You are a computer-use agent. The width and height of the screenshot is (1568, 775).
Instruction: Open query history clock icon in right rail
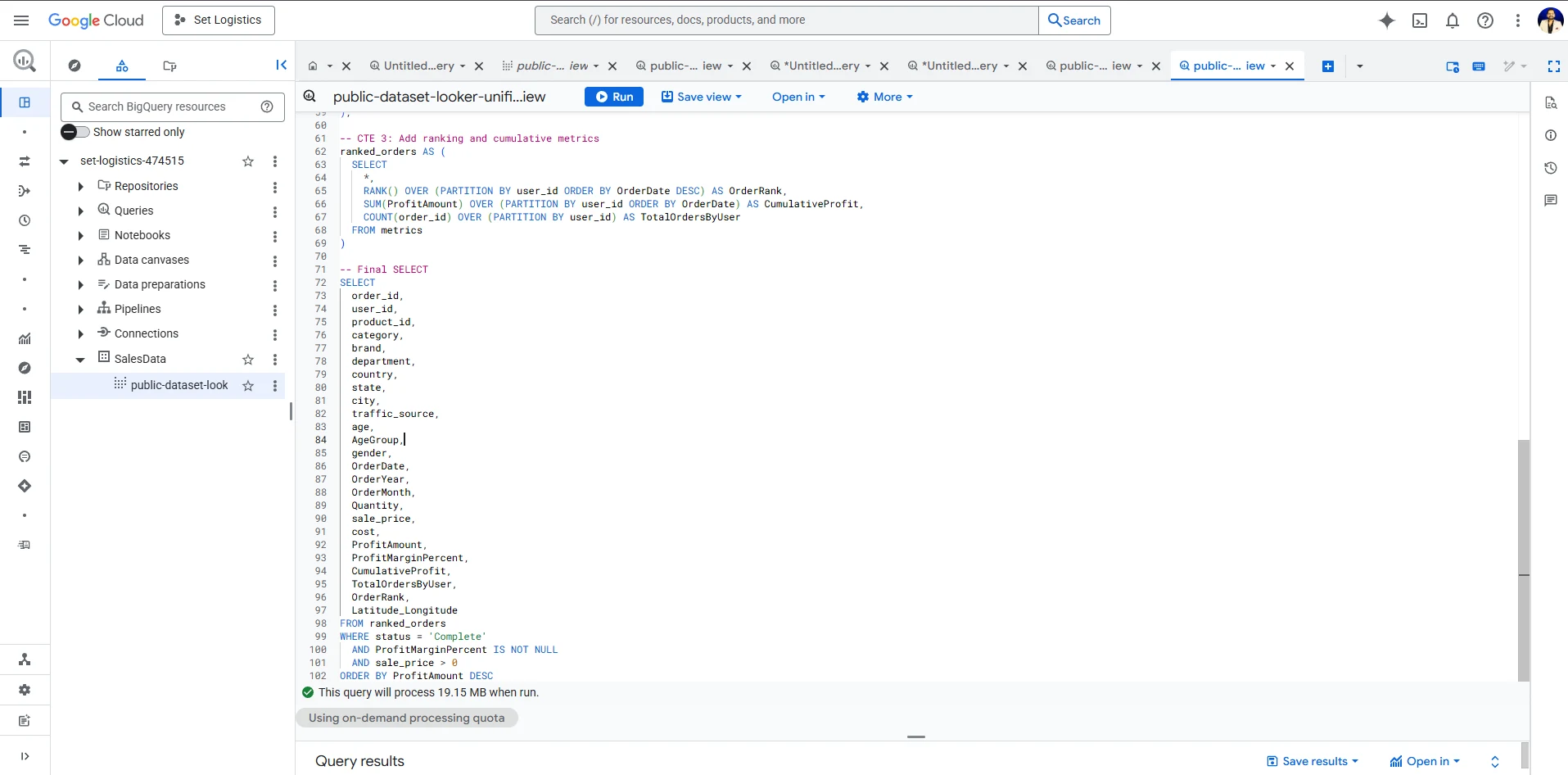[1551, 168]
